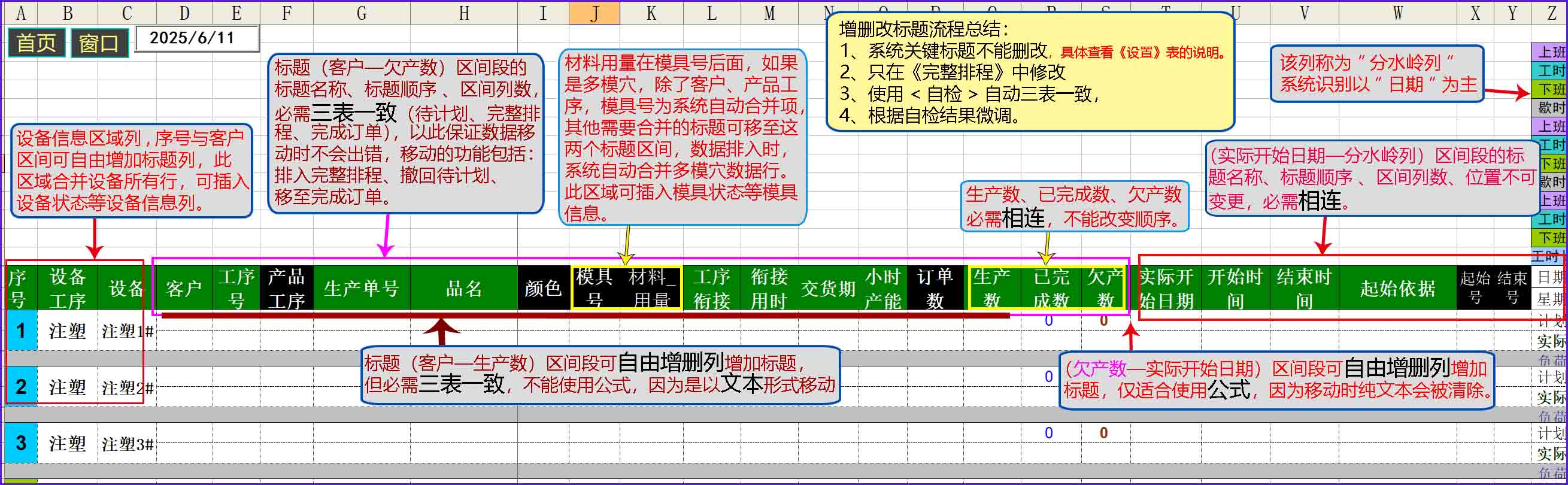This screenshot has width=1568, height=485.
Task: Select column header D
Action: coord(184,13)
